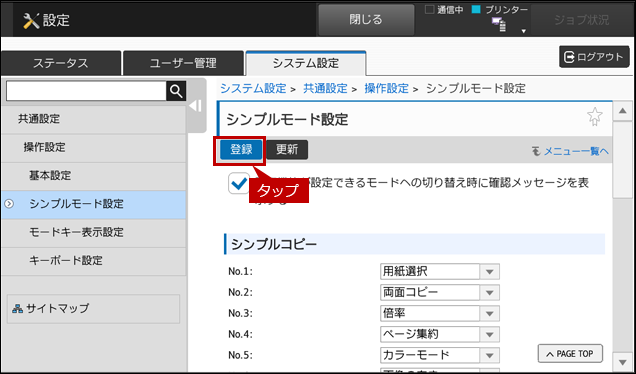636x374 pixels.
Task: Open the No.4 ページ集約 dropdown
Action: (x=440, y=334)
